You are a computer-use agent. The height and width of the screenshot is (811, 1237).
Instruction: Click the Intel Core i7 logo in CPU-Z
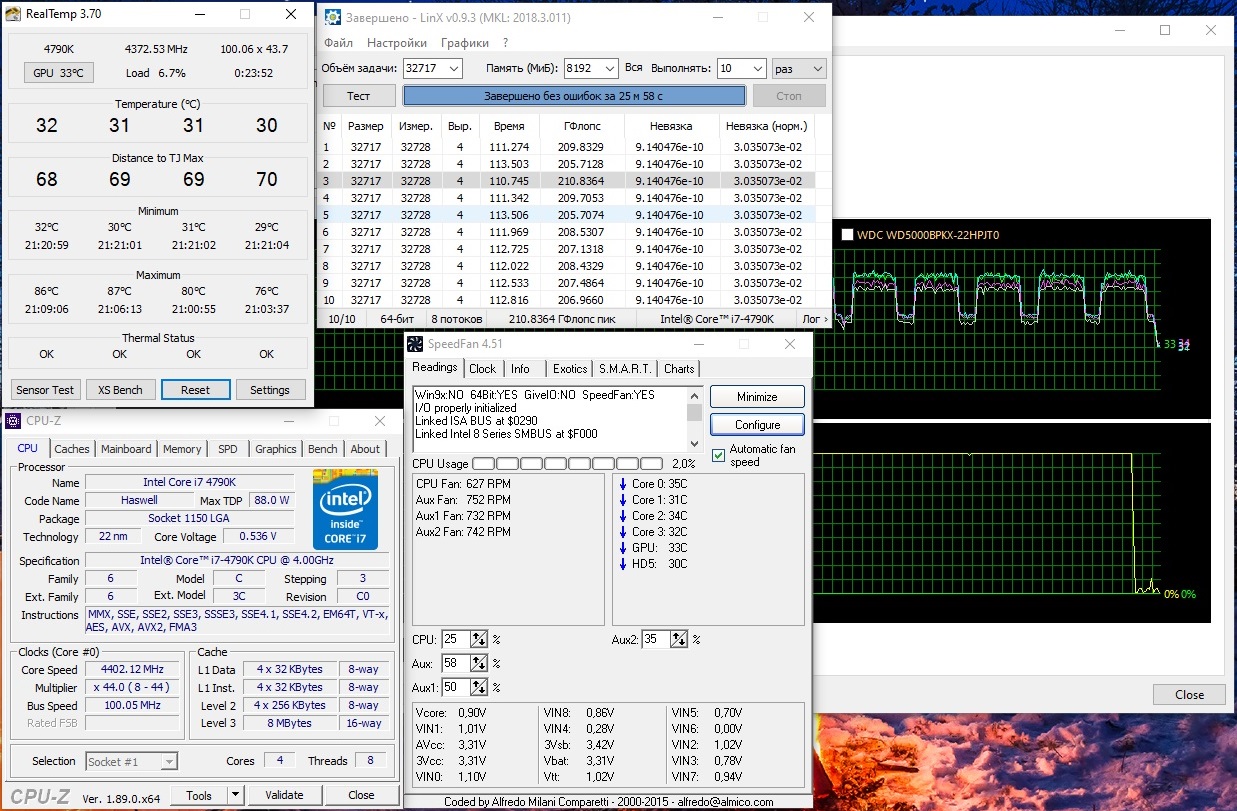[345, 508]
